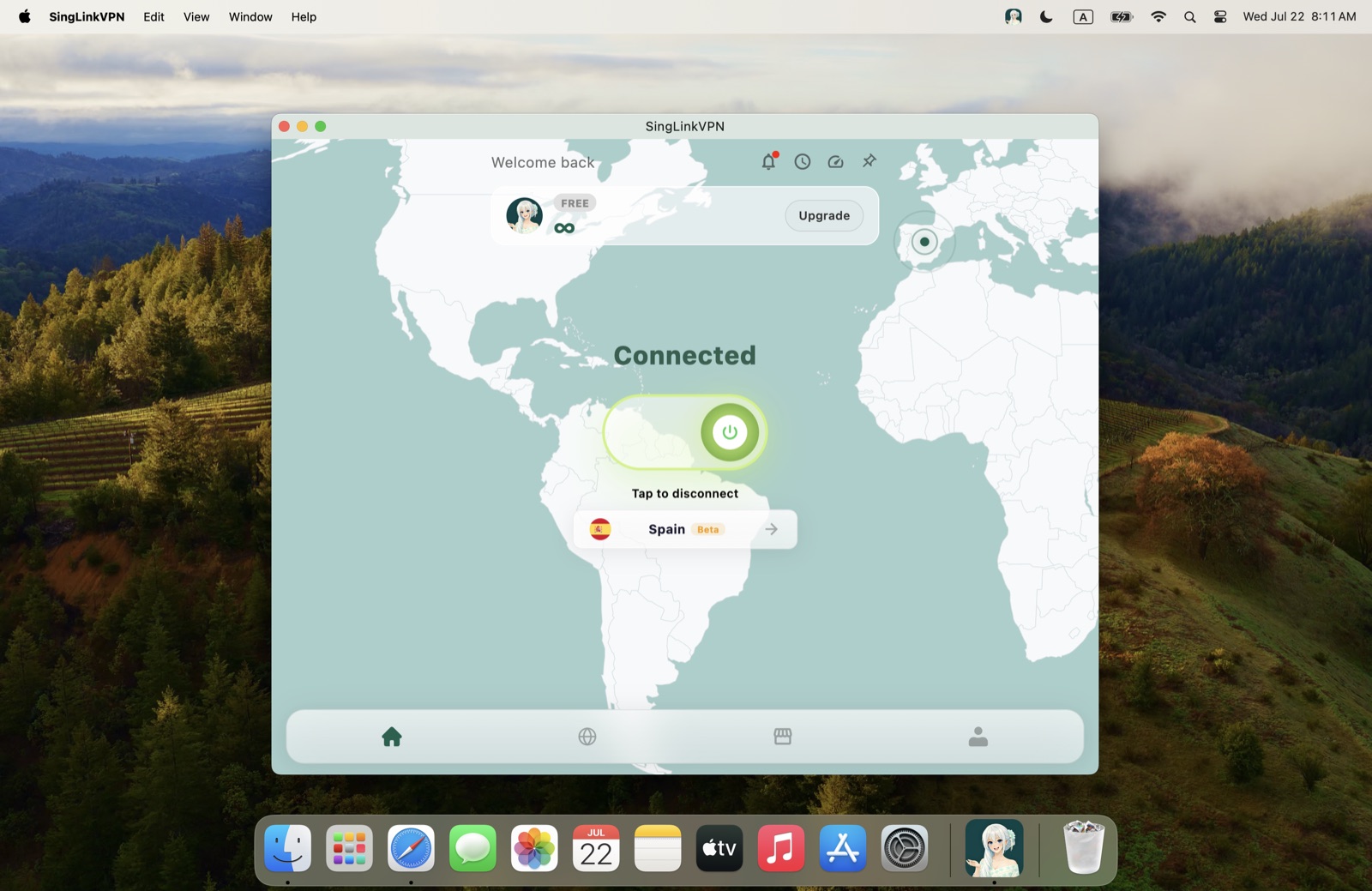Open Notes from the Dock
Viewport: 1372px width, 891px height.
point(659,848)
